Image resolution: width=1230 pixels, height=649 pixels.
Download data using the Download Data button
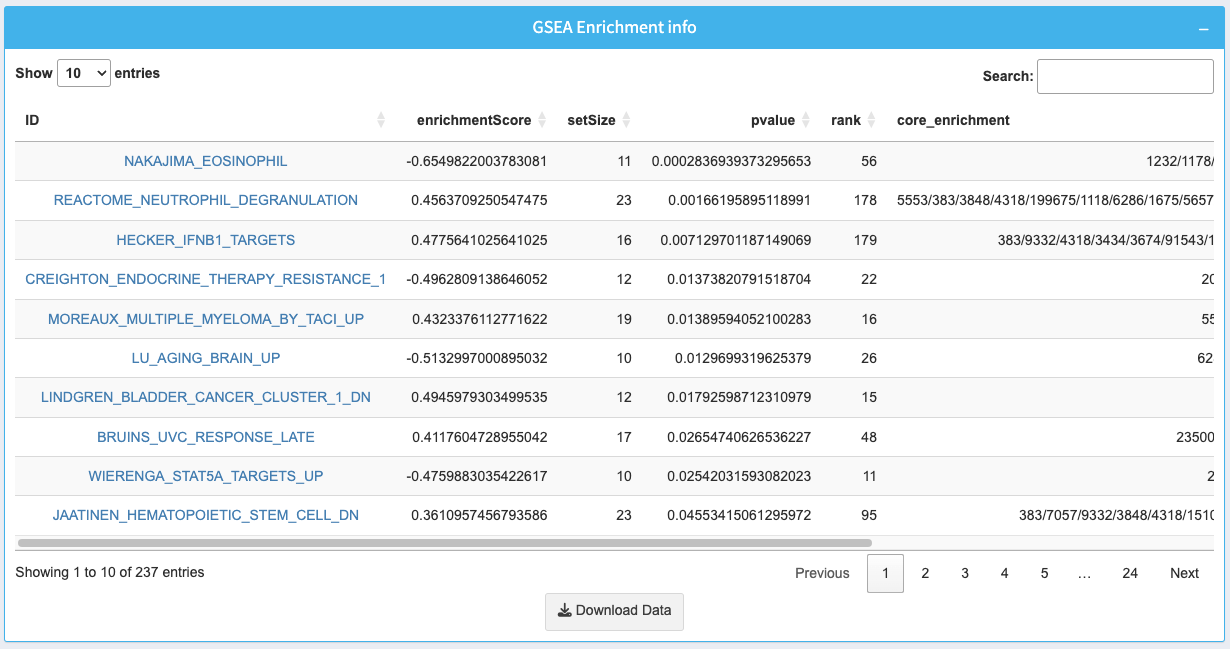pos(614,611)
